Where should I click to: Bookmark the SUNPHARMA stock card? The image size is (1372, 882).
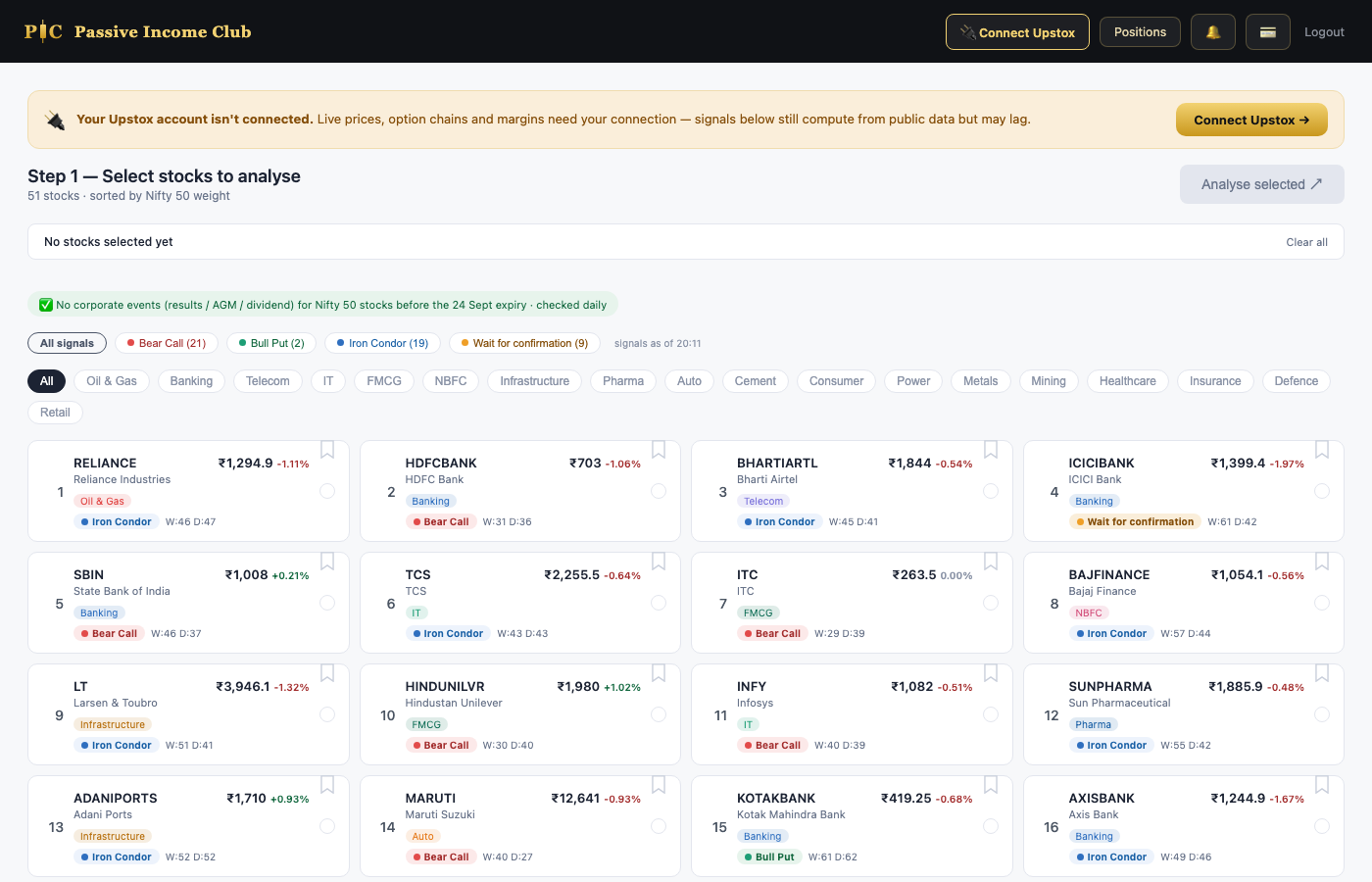pyautogui.click(x=1322, y=673)
